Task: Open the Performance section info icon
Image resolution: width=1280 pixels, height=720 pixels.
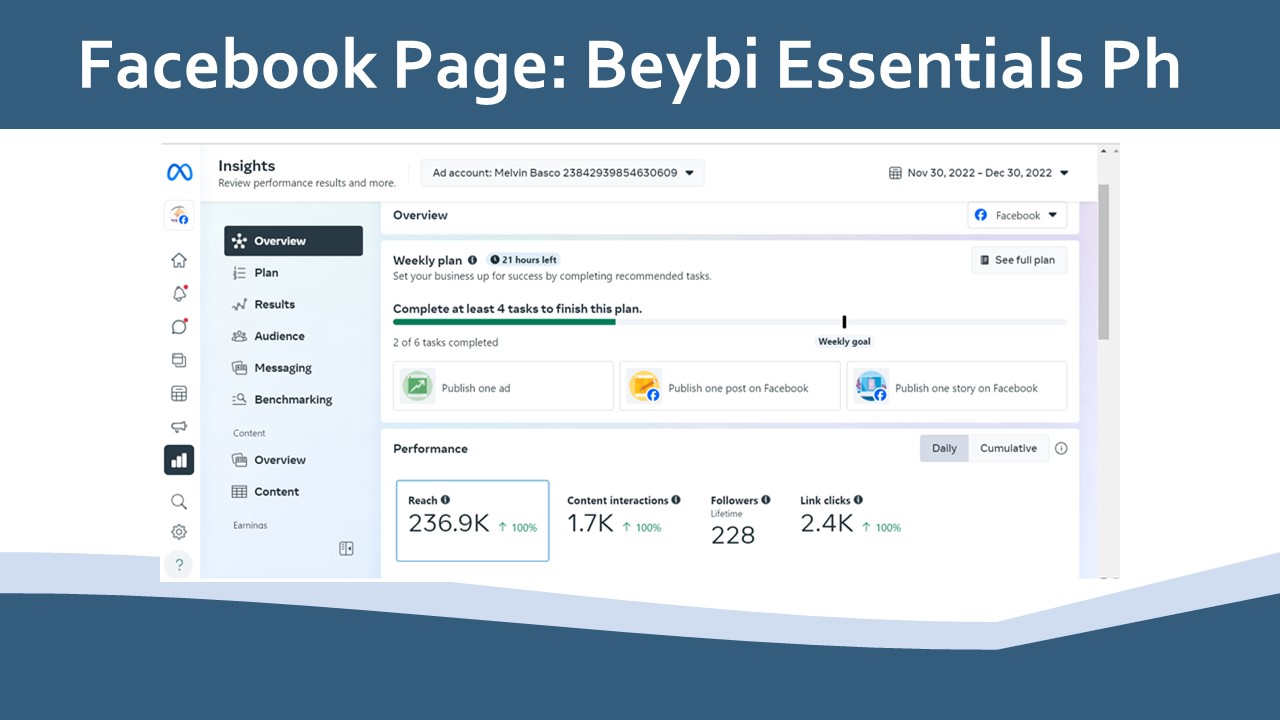Action: (1061, 448)
